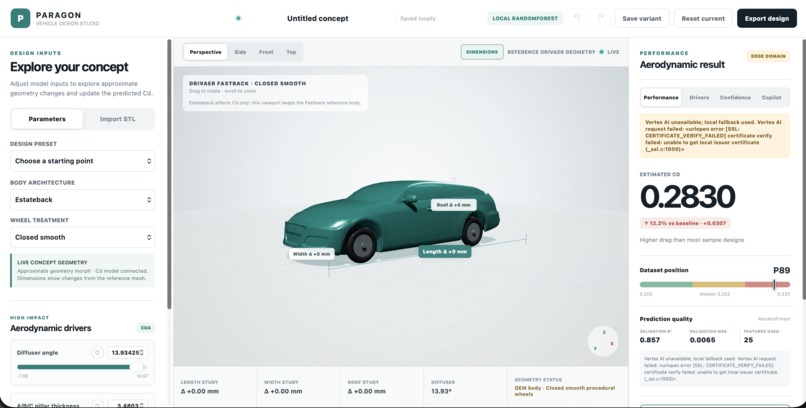The image size is (806, 408).
Task: Undo the last change
Action: click(x=577, y=18)
